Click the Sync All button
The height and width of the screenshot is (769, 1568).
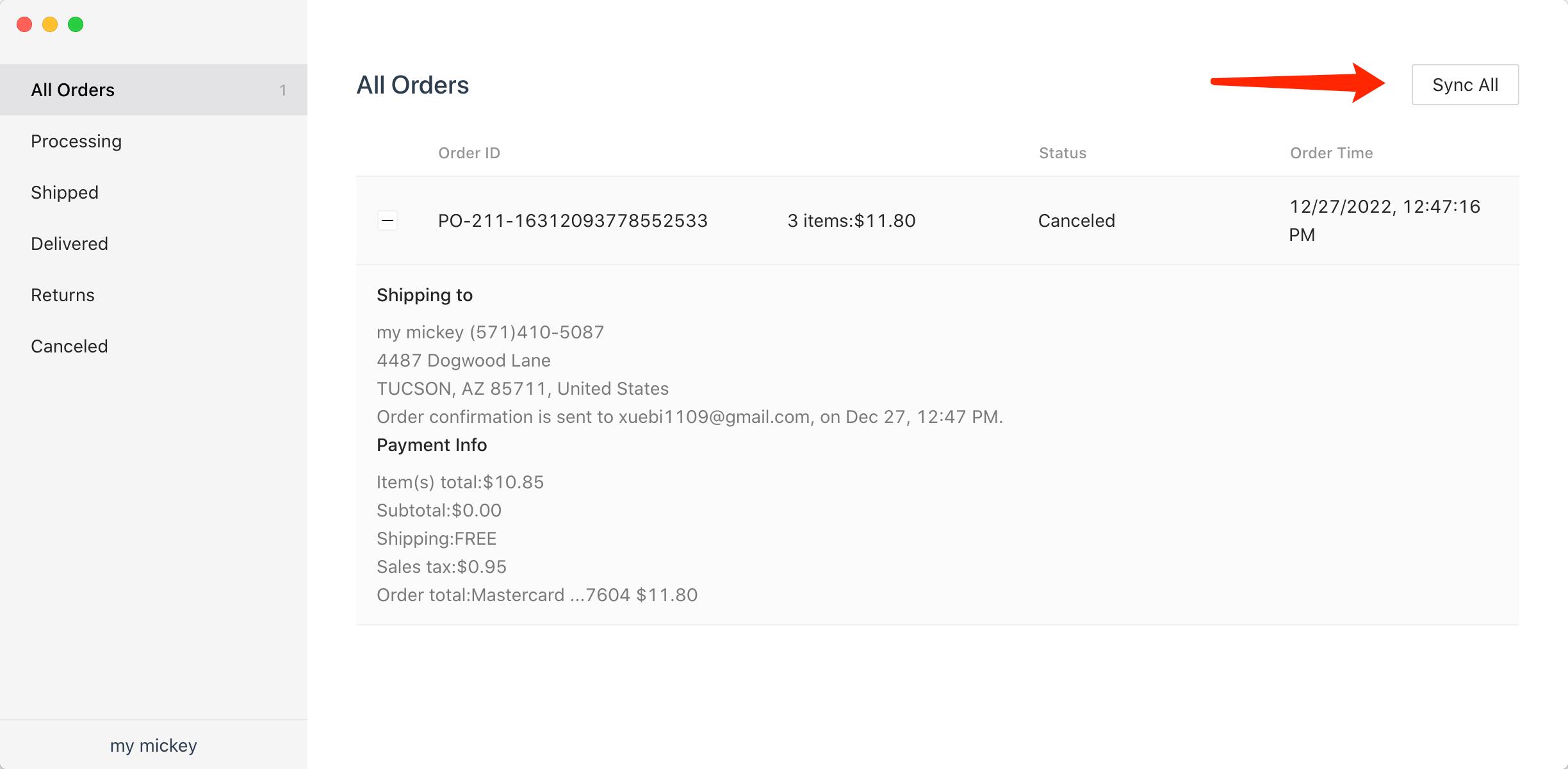1465,85
